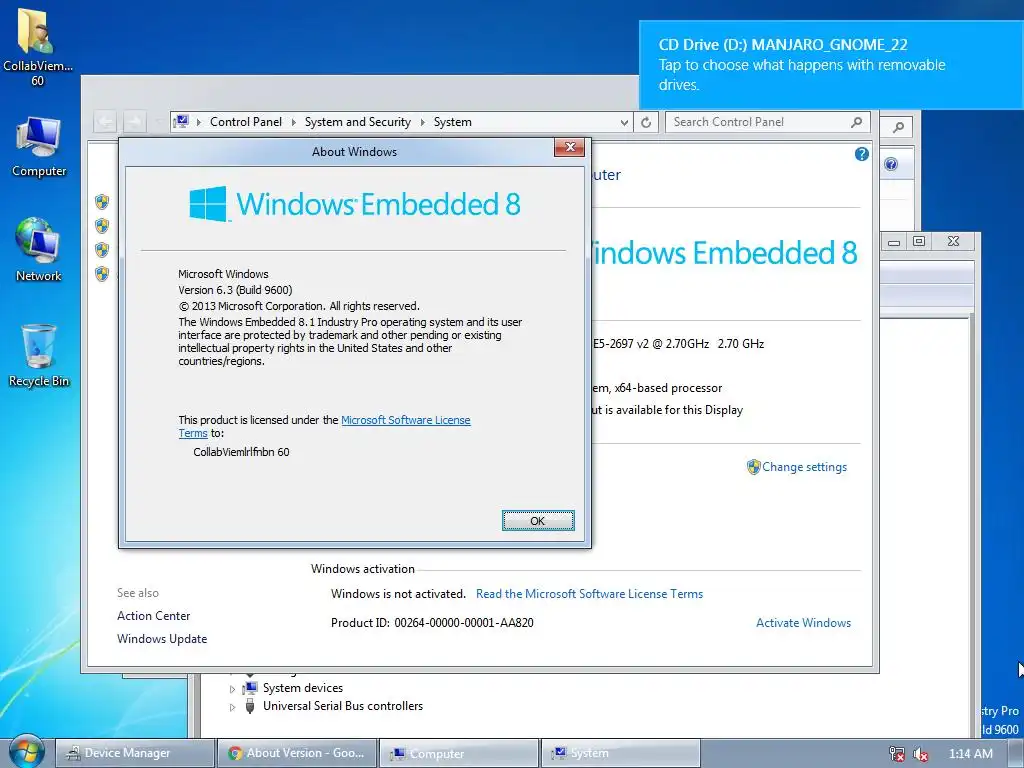
Task: Open the Microsoft Software License Terms link
Action: (x=325, y=426)
